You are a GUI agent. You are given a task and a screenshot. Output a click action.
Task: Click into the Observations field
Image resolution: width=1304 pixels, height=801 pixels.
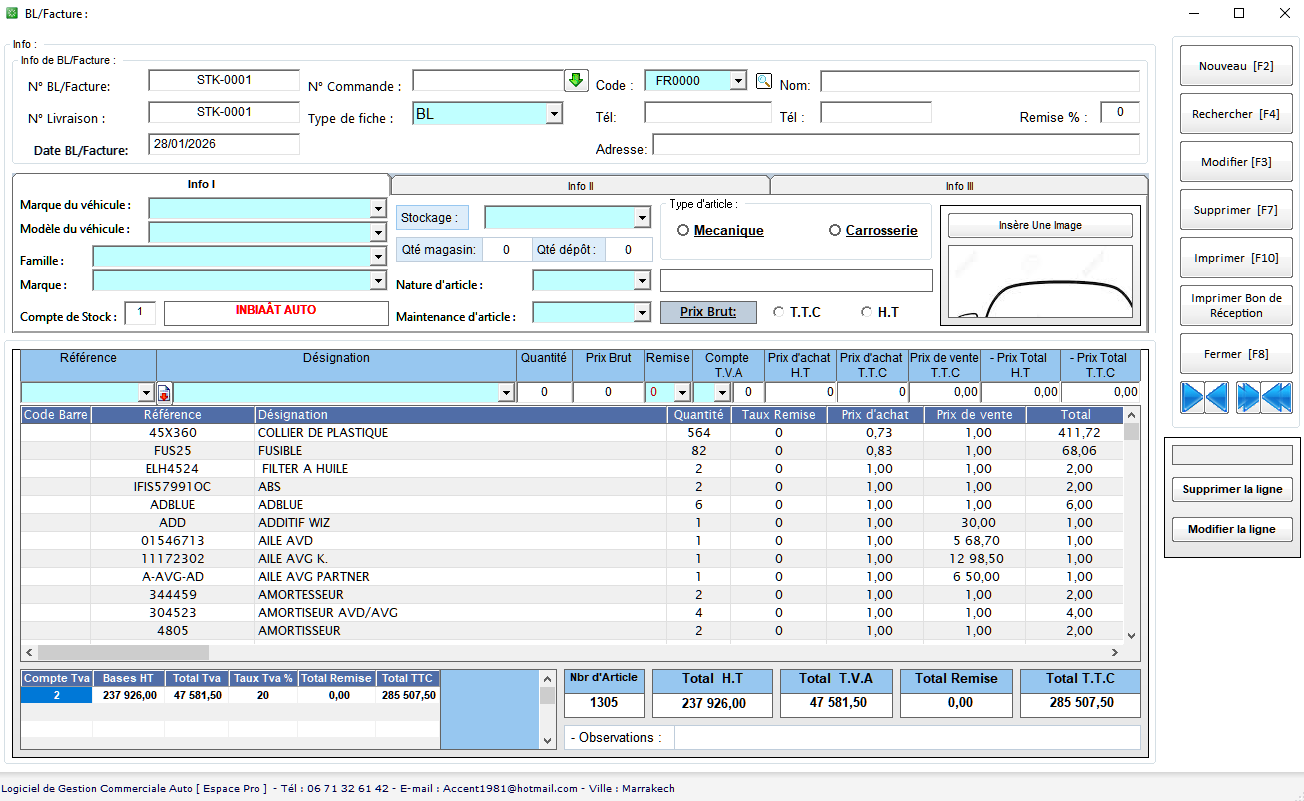coord(907,737)
